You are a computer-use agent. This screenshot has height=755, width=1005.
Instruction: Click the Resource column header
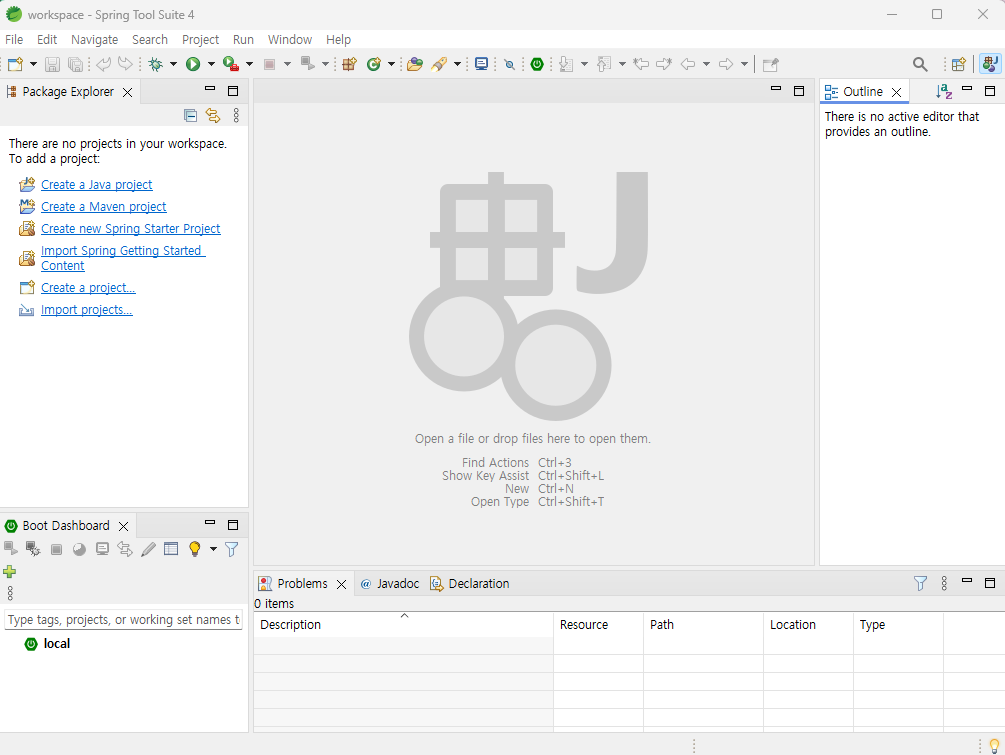(x=598, y=624)
